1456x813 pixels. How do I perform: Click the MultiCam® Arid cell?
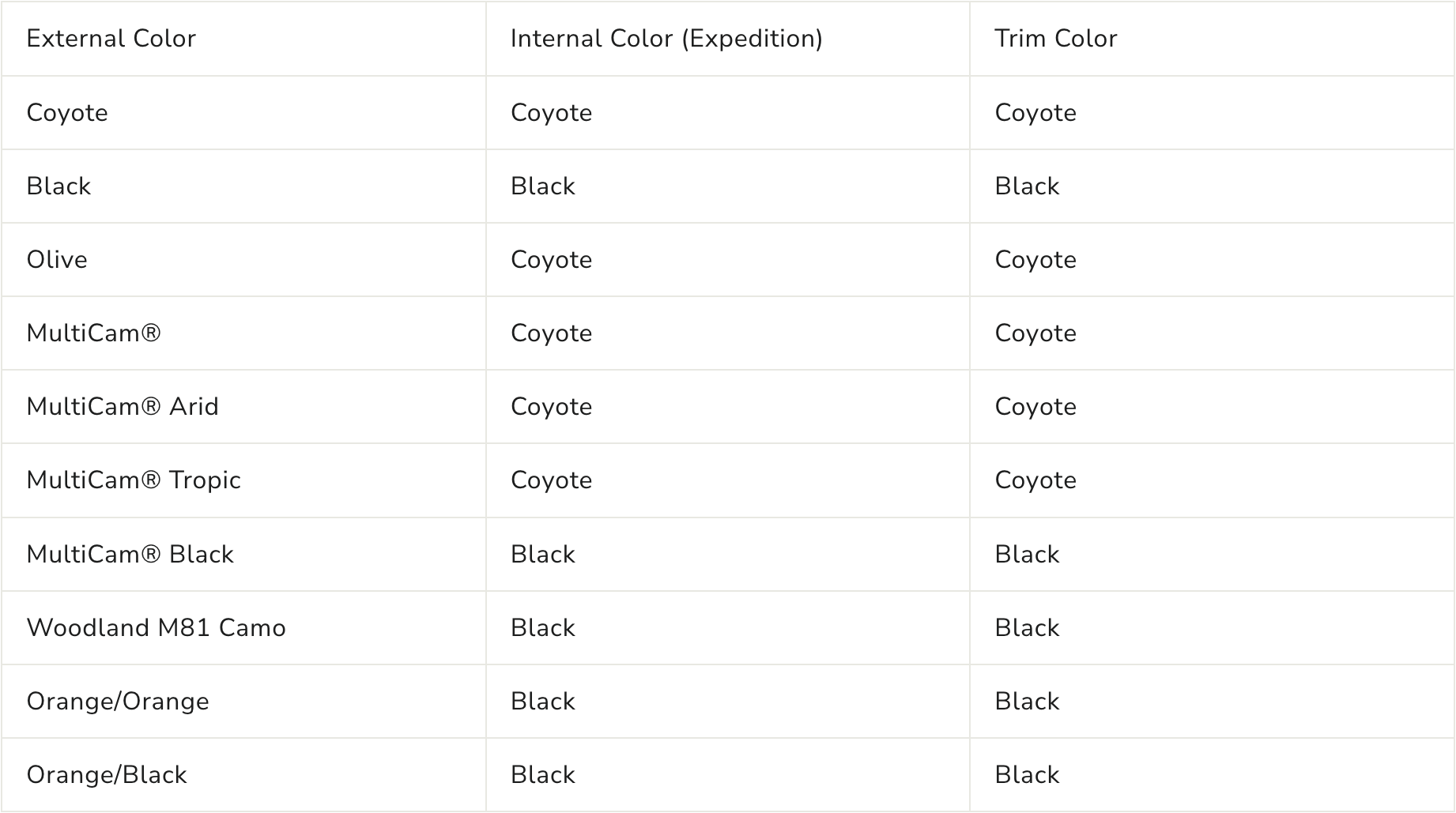pyautogui.click(x=123, y=407)
